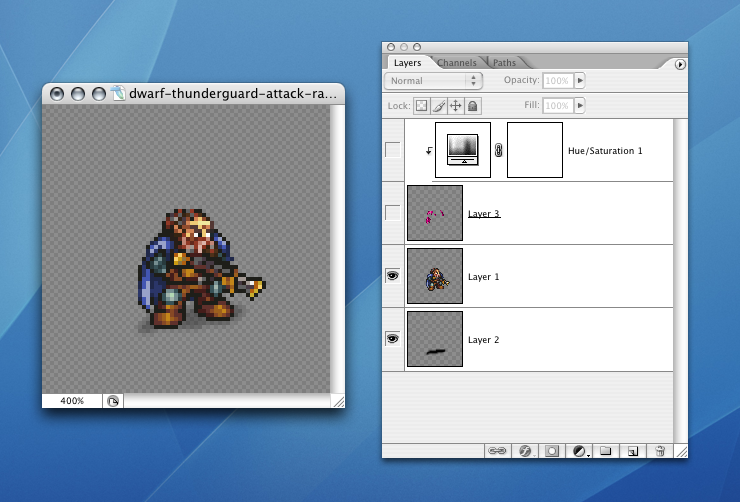This screenshot has width=740, height=502.
Task: Click the Fill value field
Action: coord(557,106)
